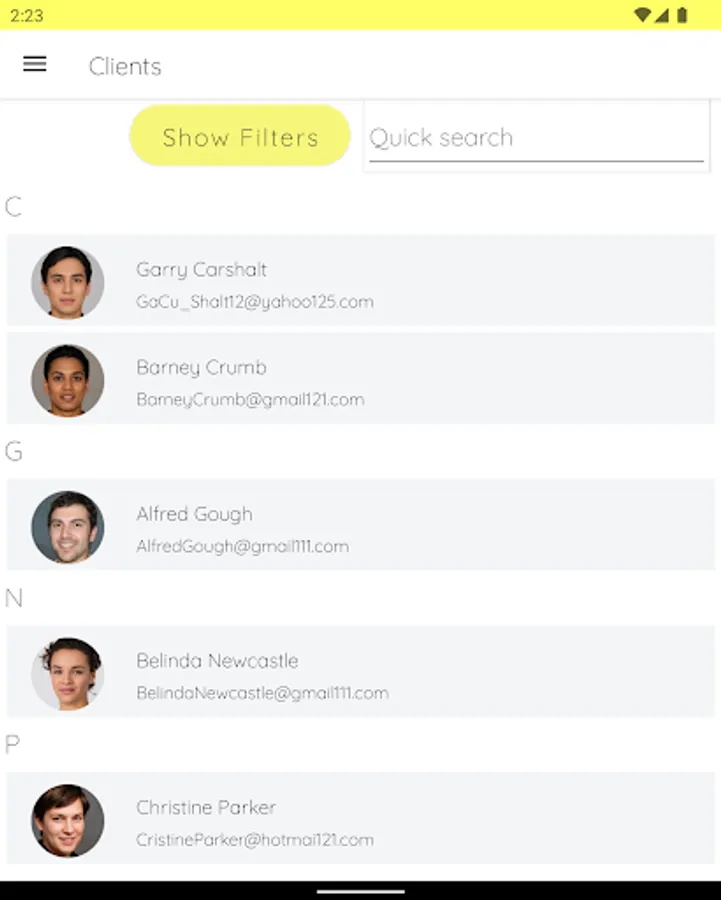Tap Alfred Gough's avatar picture

pos(68,526)
